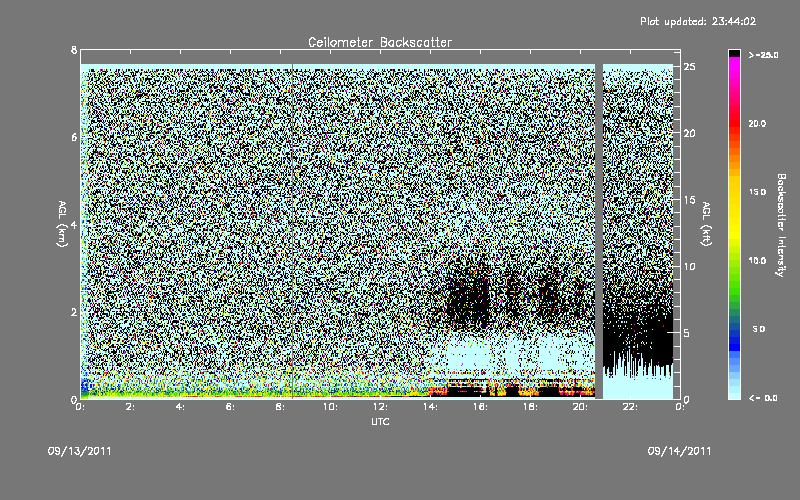Click the "12:" UTC hour tick label
800x500 pixels.
(x=380, y=407)
